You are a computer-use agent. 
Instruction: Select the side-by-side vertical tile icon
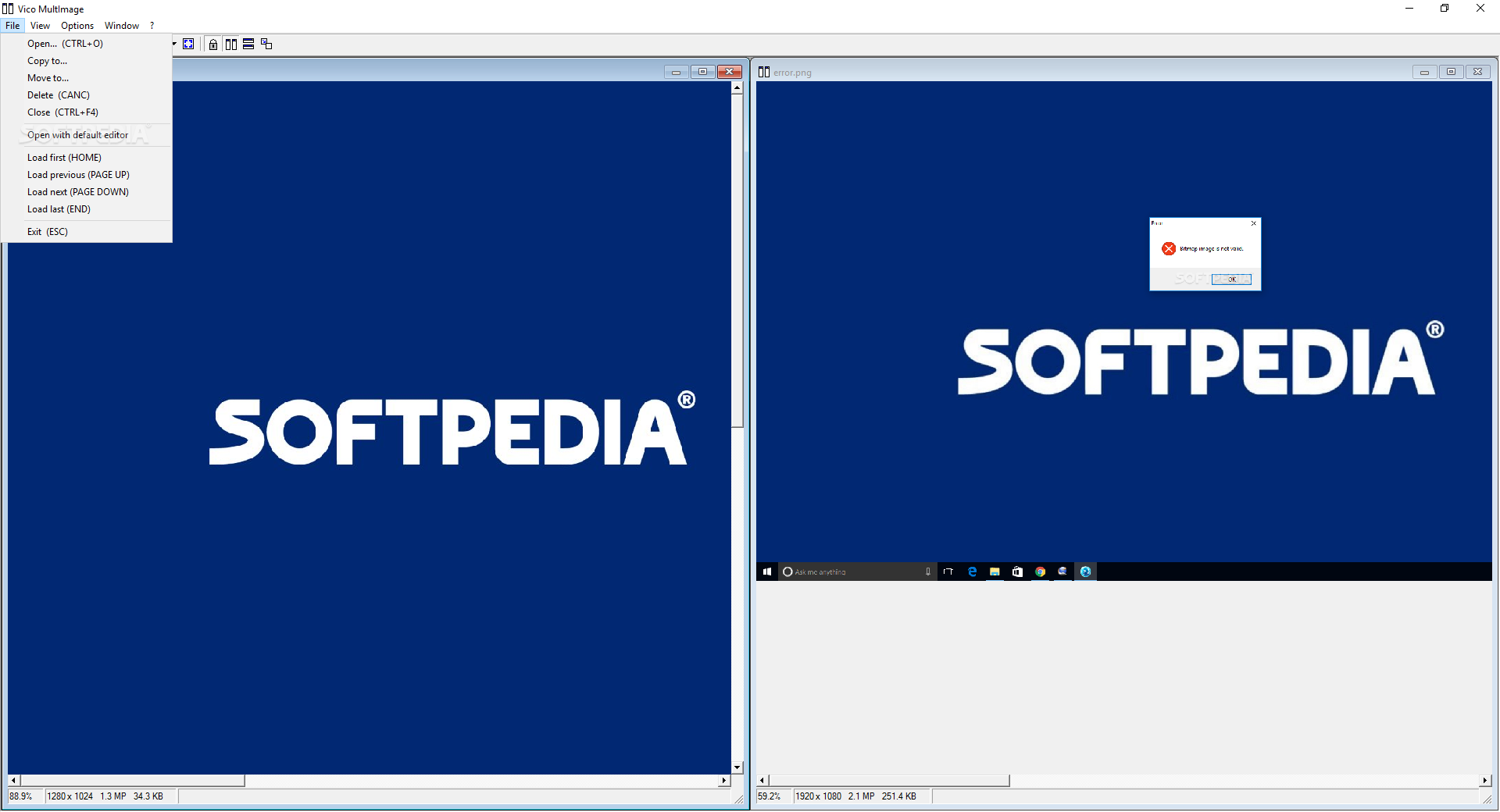tap(231, 44)
